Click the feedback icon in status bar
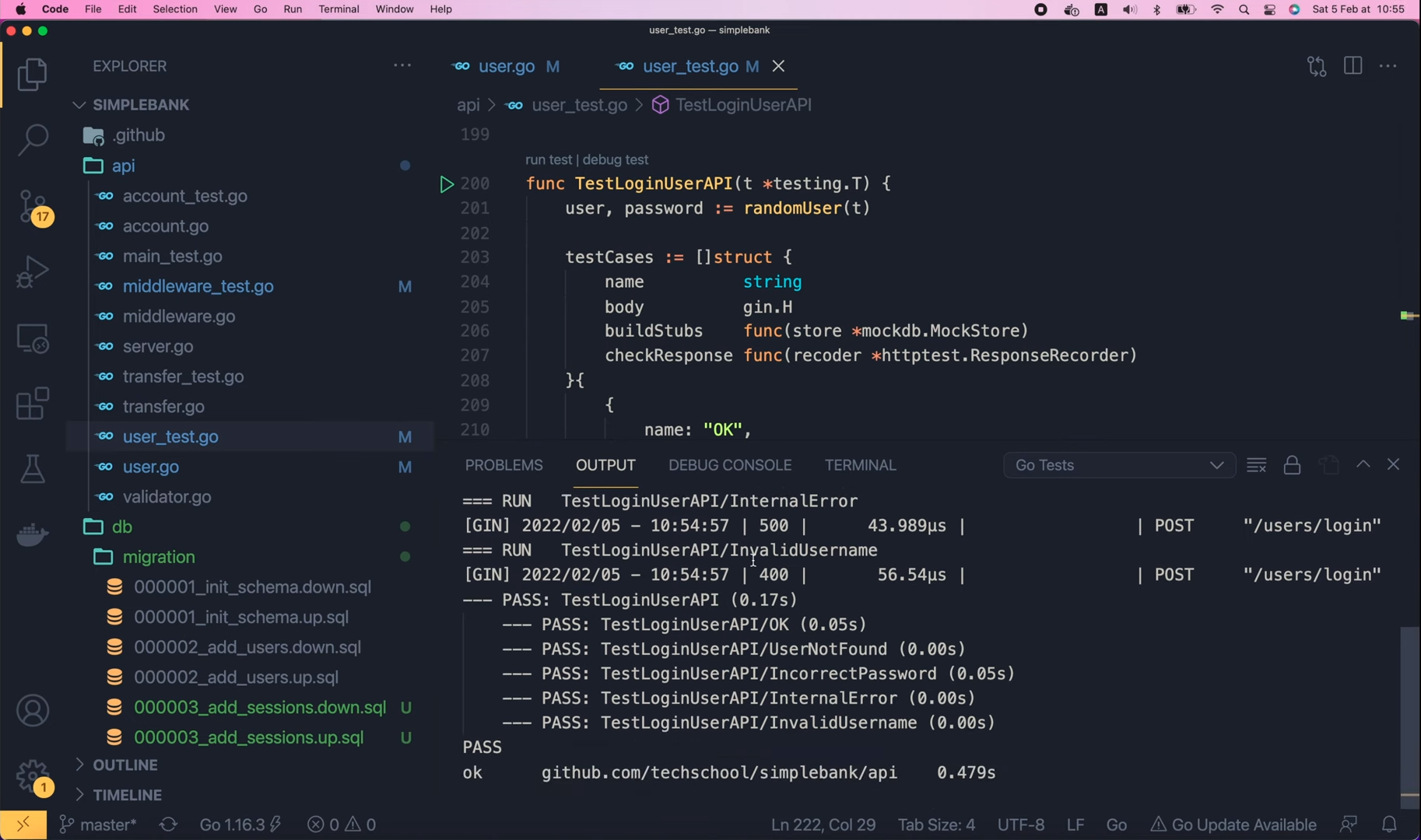 (x=1349, y=824)
